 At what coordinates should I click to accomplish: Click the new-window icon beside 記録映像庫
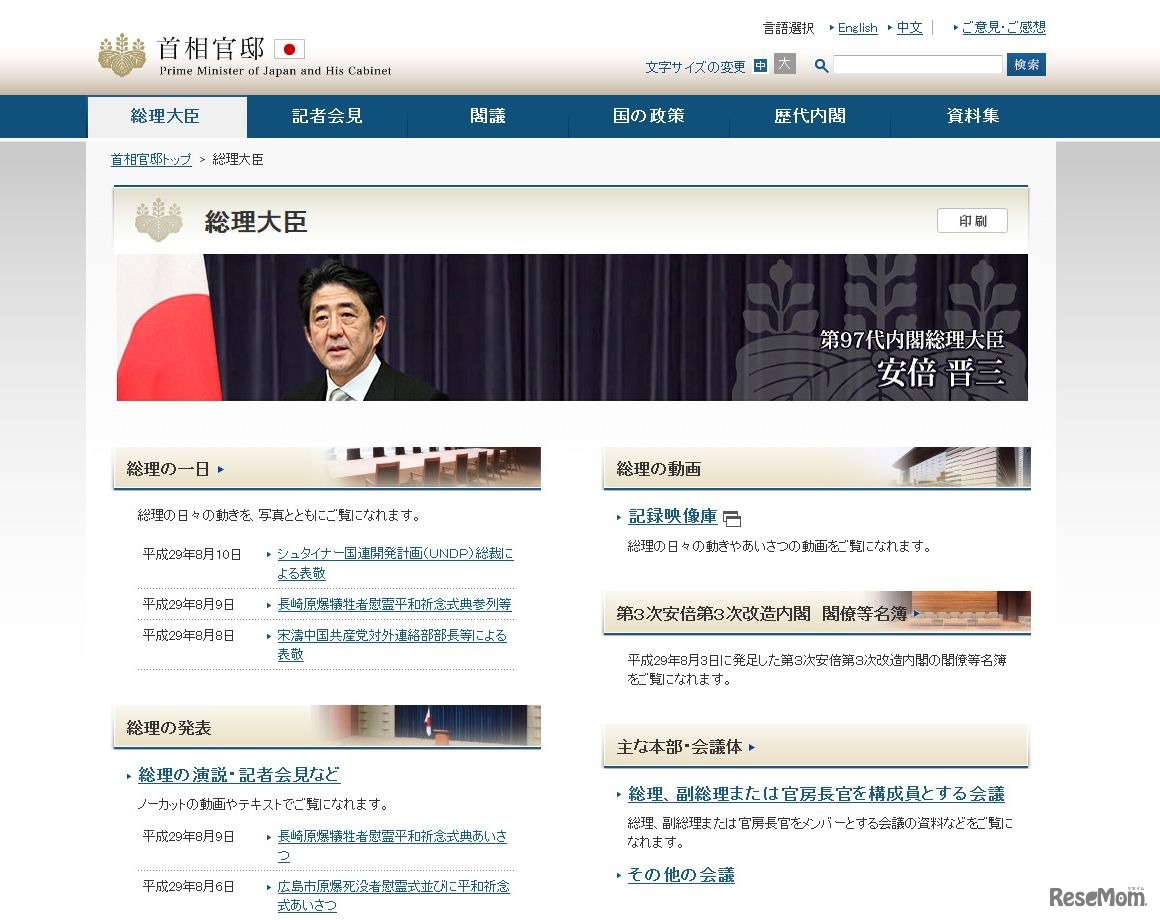pyautogui.click(x=733, y=518)
